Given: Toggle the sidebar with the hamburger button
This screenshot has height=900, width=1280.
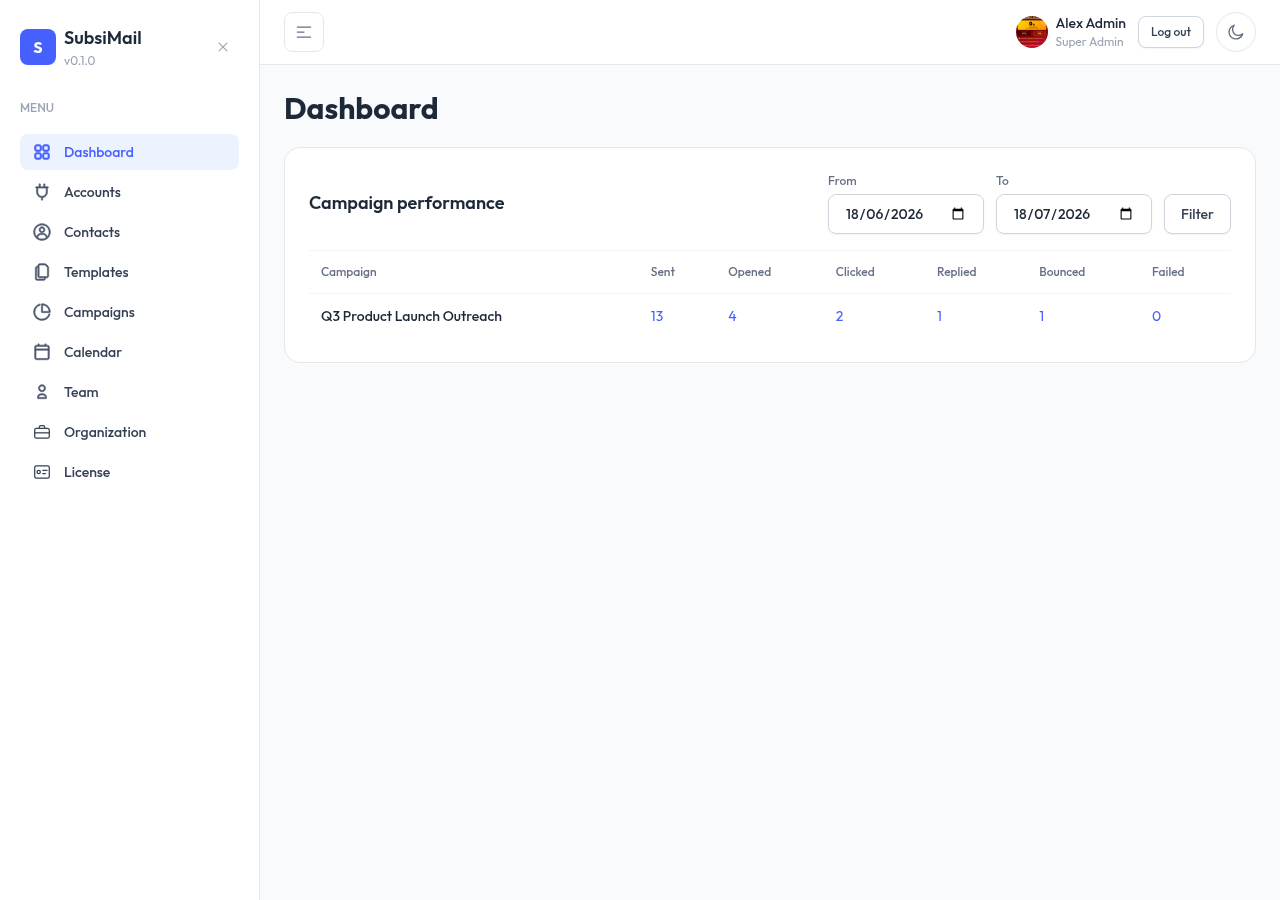Looking at the screenshot, I should 304,32.
